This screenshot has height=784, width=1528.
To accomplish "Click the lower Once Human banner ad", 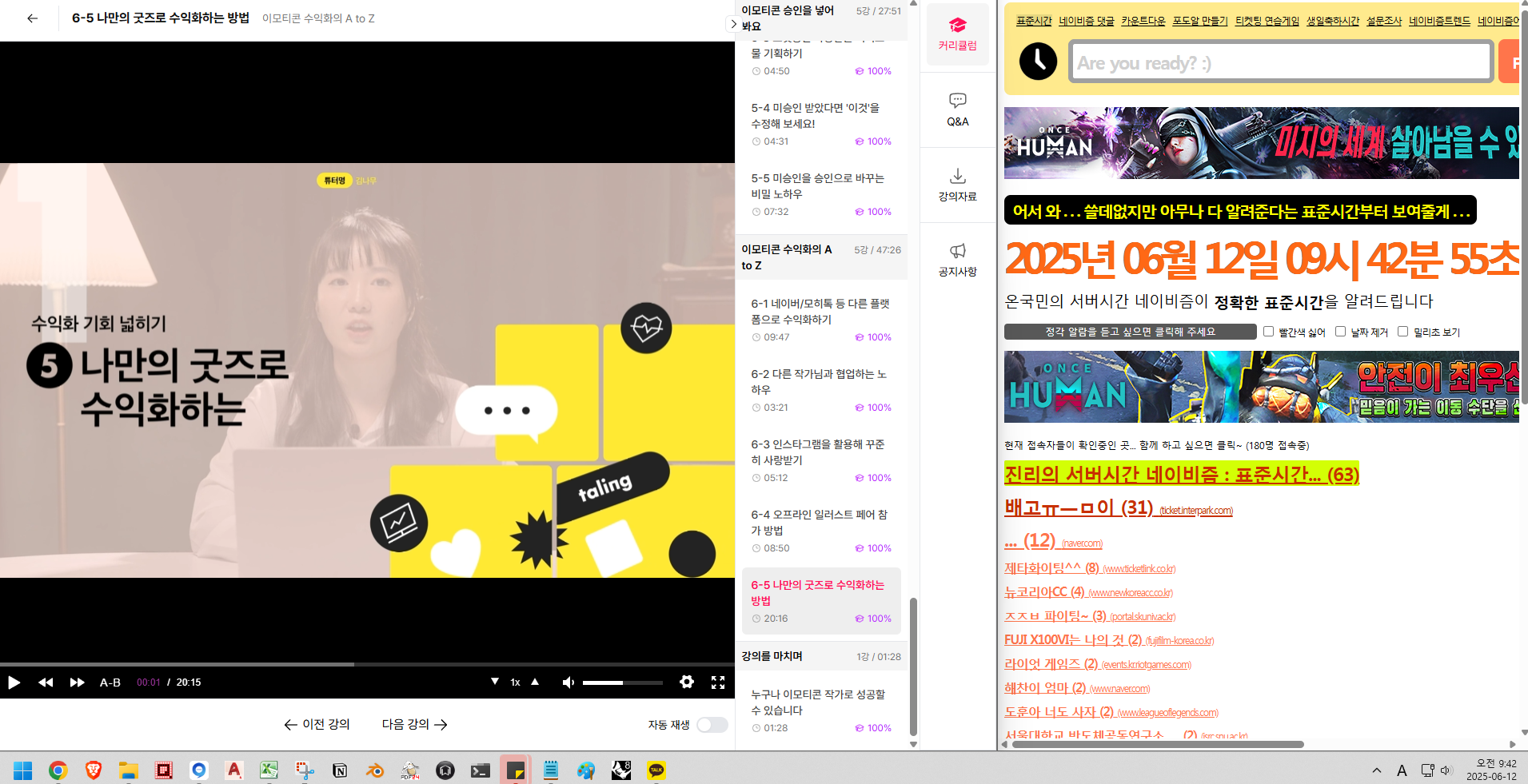I will [1262, 387].
